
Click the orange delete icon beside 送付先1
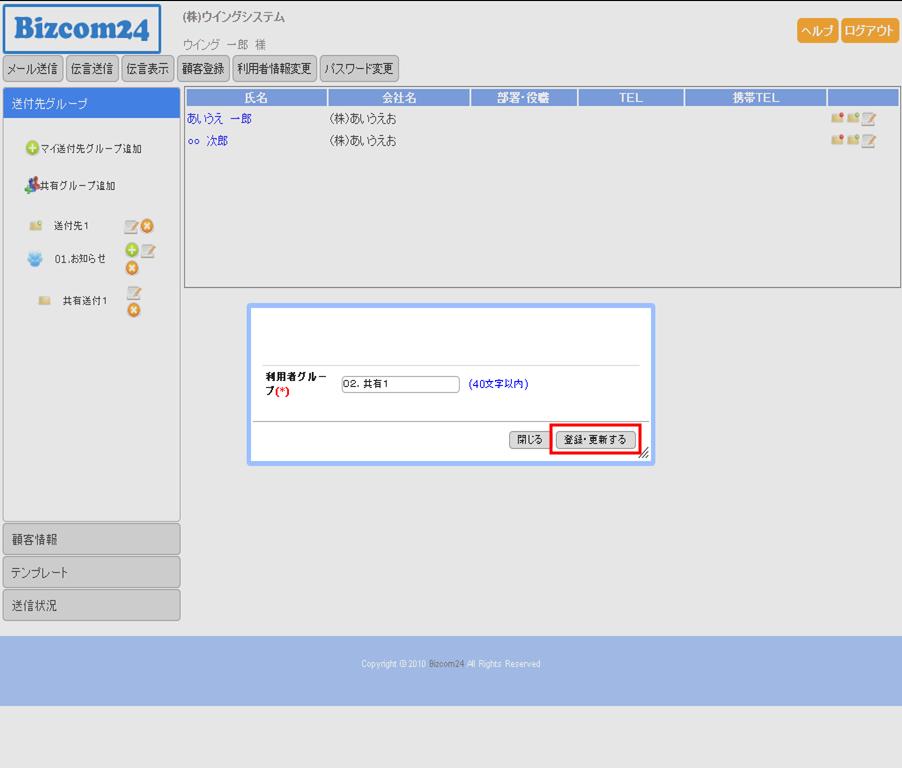click(147, 227)
